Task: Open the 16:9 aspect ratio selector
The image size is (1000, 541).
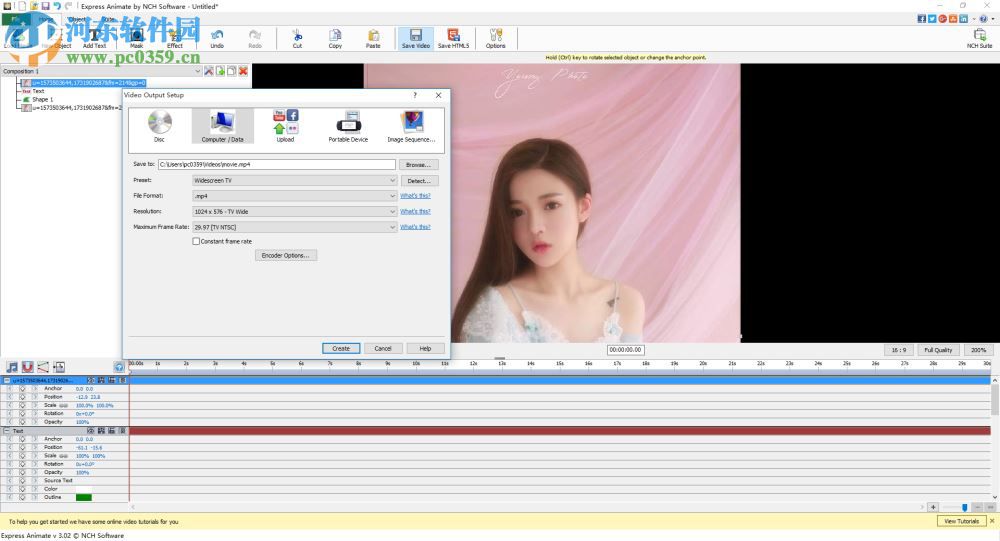Action: (x=899, y=350)
